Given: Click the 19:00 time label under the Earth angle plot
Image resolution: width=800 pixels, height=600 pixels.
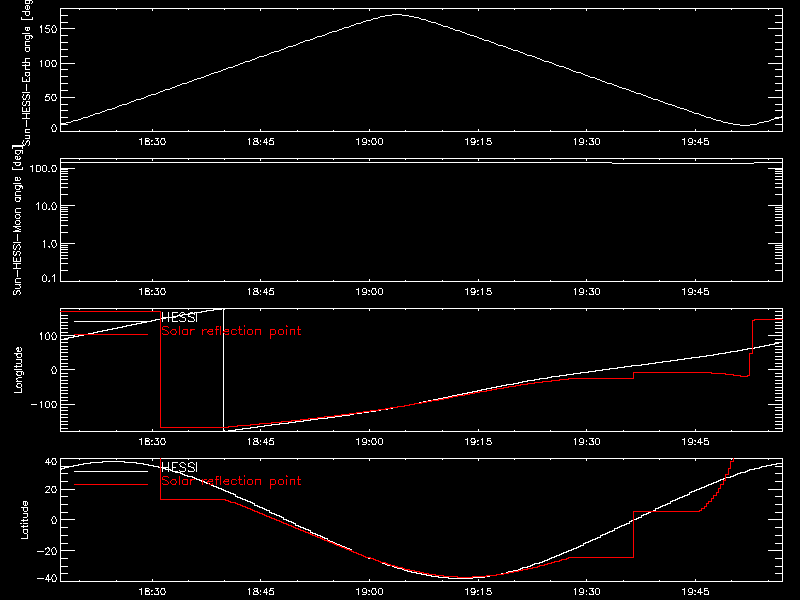Looking at the screenshot, I should point(369,142).
